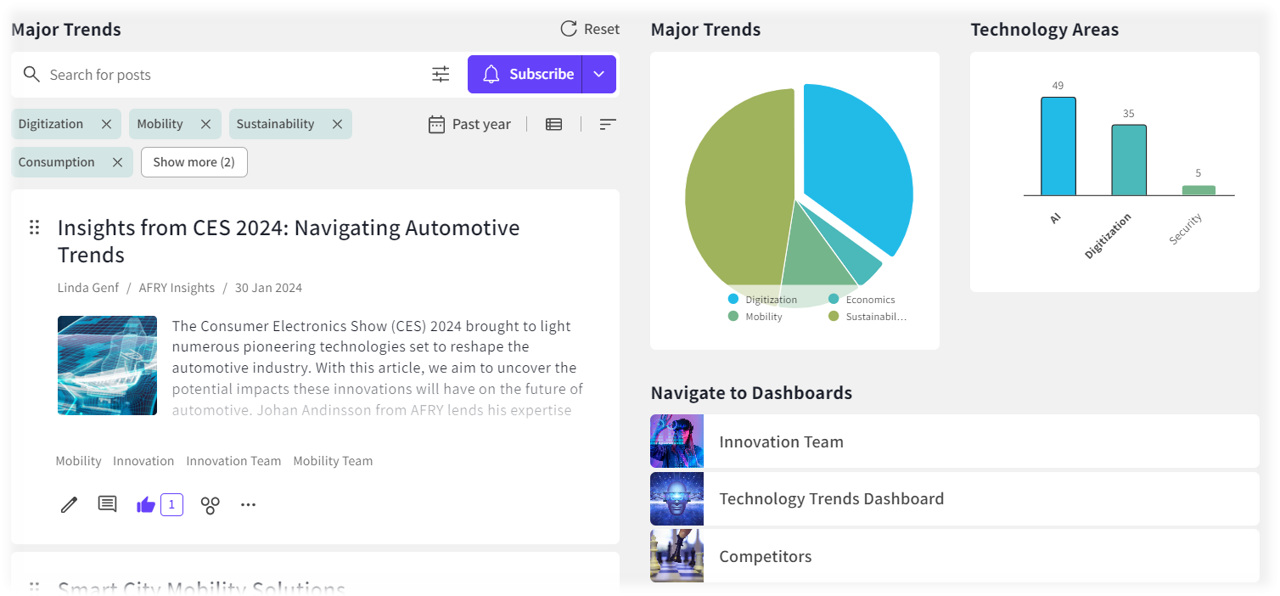Edit the CES 2024 post with the pencil icon
The width and height of the screenshot is (1280, 596).
68,504
